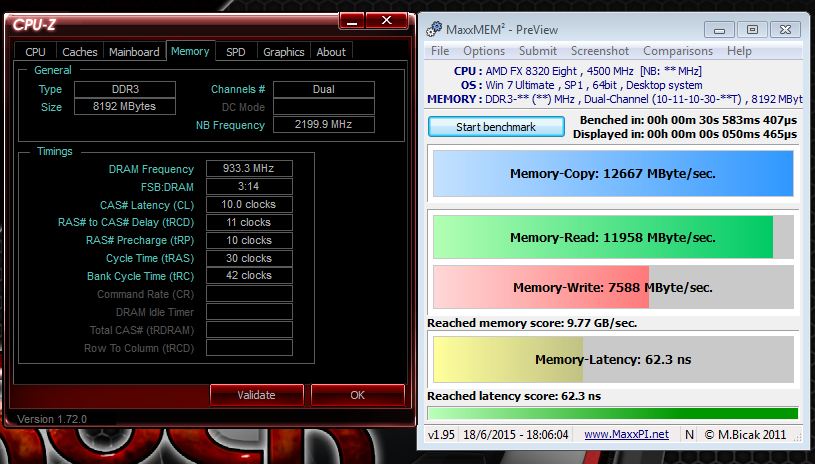Click the v1.95 status bar entry

[x=441, y=434]
